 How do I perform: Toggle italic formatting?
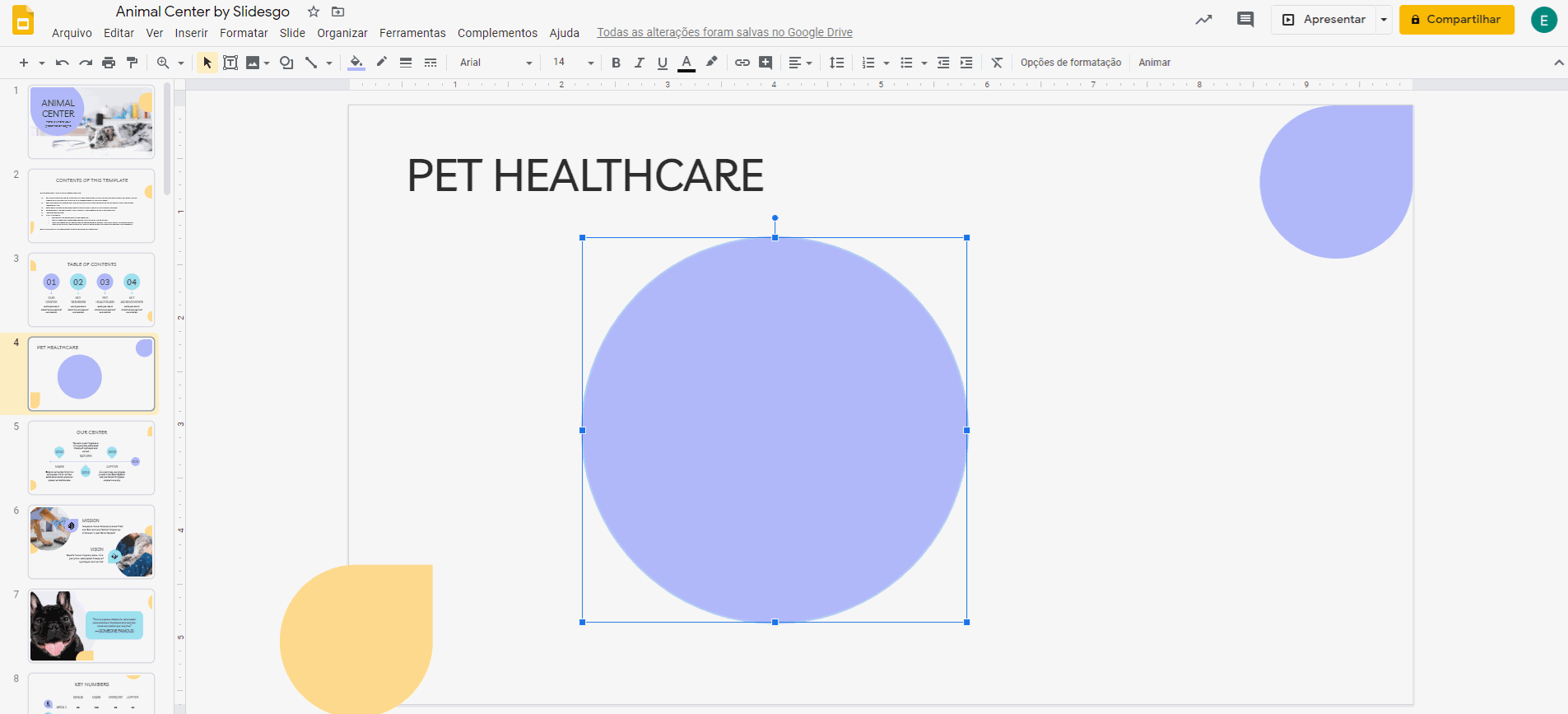pyautogui.click(x=640, y=63)
